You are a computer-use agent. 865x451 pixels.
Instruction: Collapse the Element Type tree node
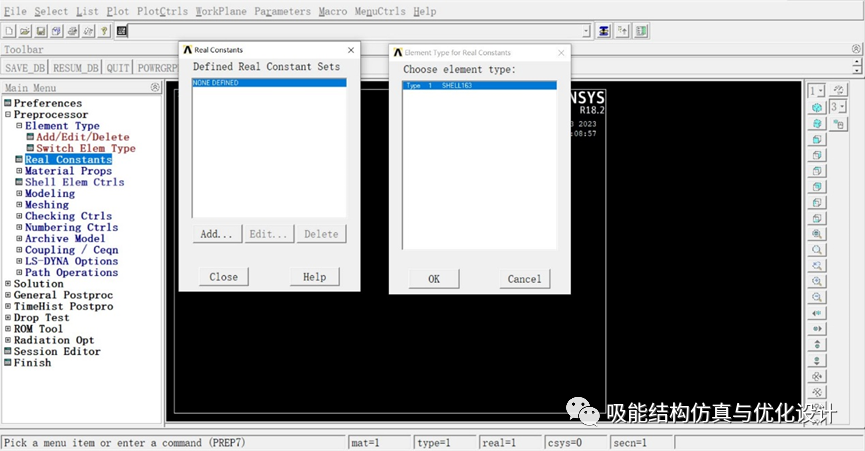(x=19, y=126)
